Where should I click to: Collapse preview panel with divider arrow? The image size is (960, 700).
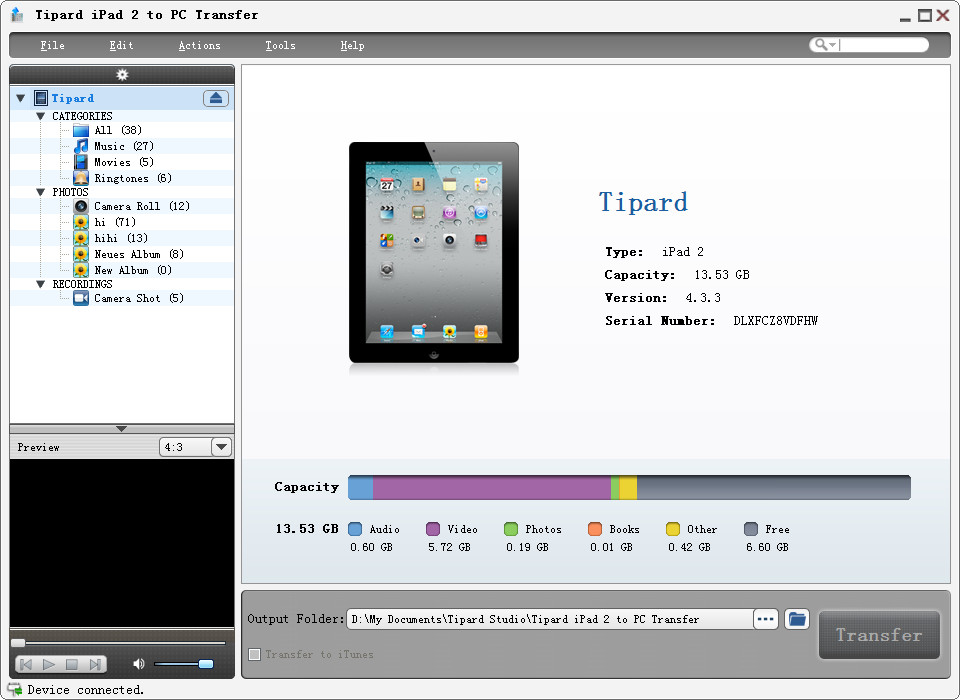(121, 429)
